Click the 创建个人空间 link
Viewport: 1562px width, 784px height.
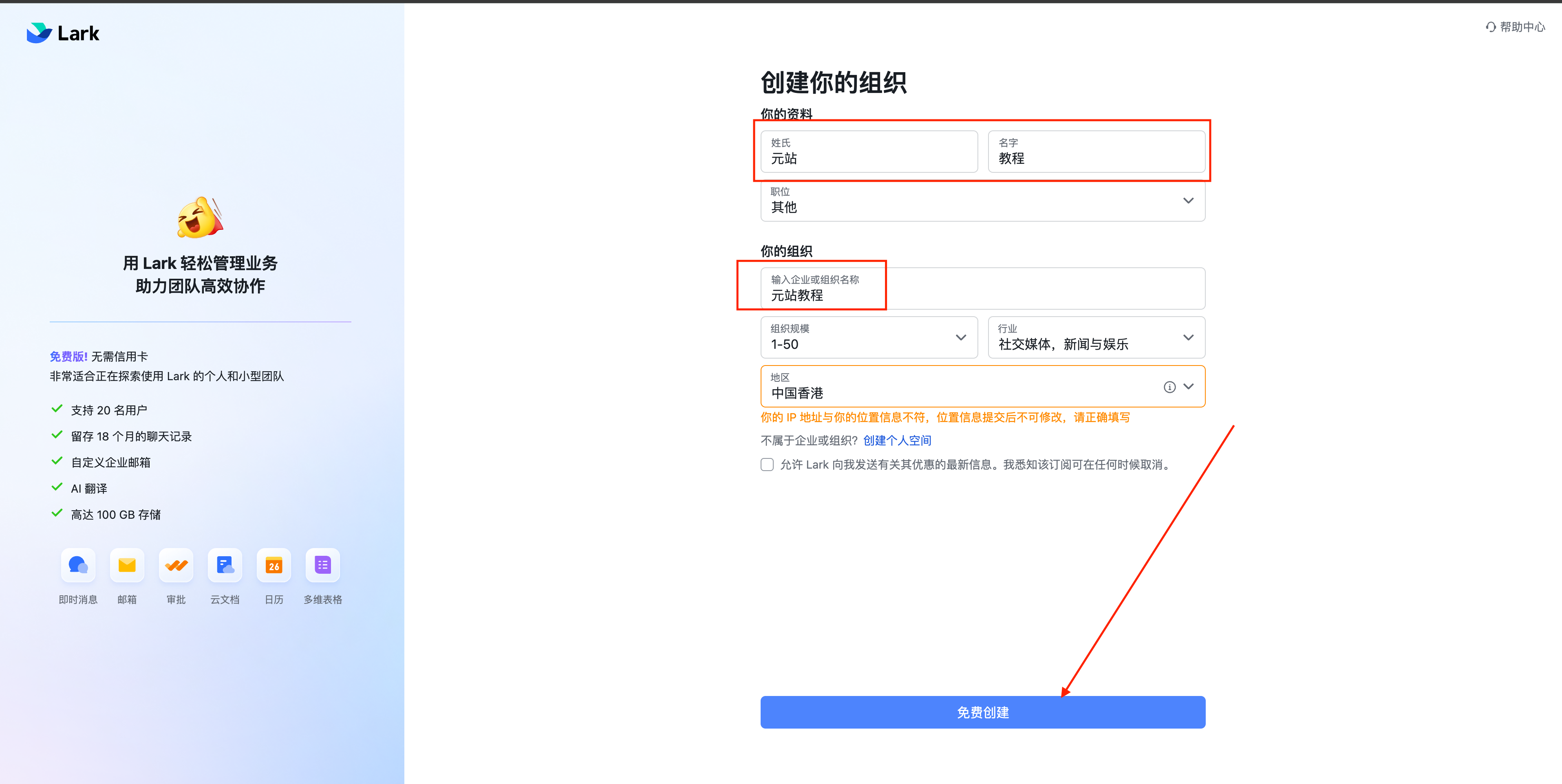tap(897, 441)
